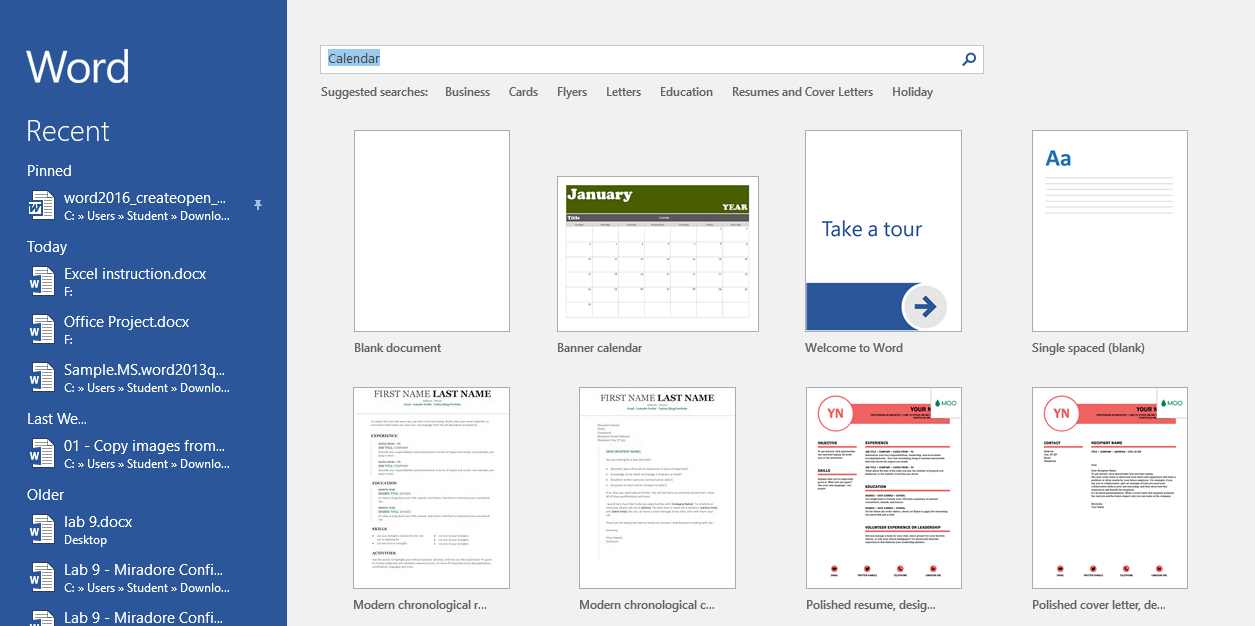This screenshot has width=1255, height=626.
Task: Click the arrow circle on Take a tour
Action: click(x=925, y=307)
